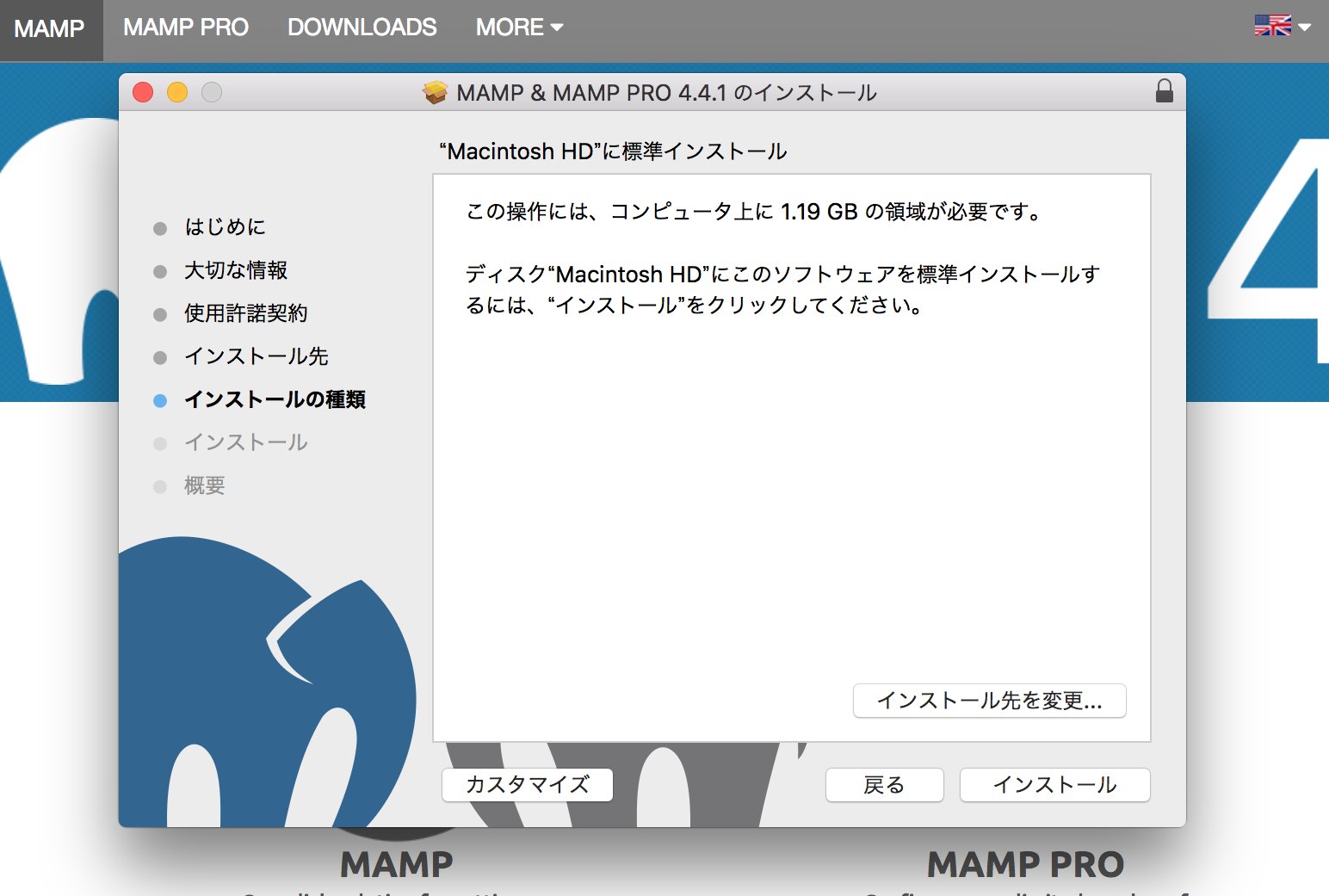Select the インストールの種類 step in sidebar
The width and height of the screenshot is (1329, 896).
(275, 399)
